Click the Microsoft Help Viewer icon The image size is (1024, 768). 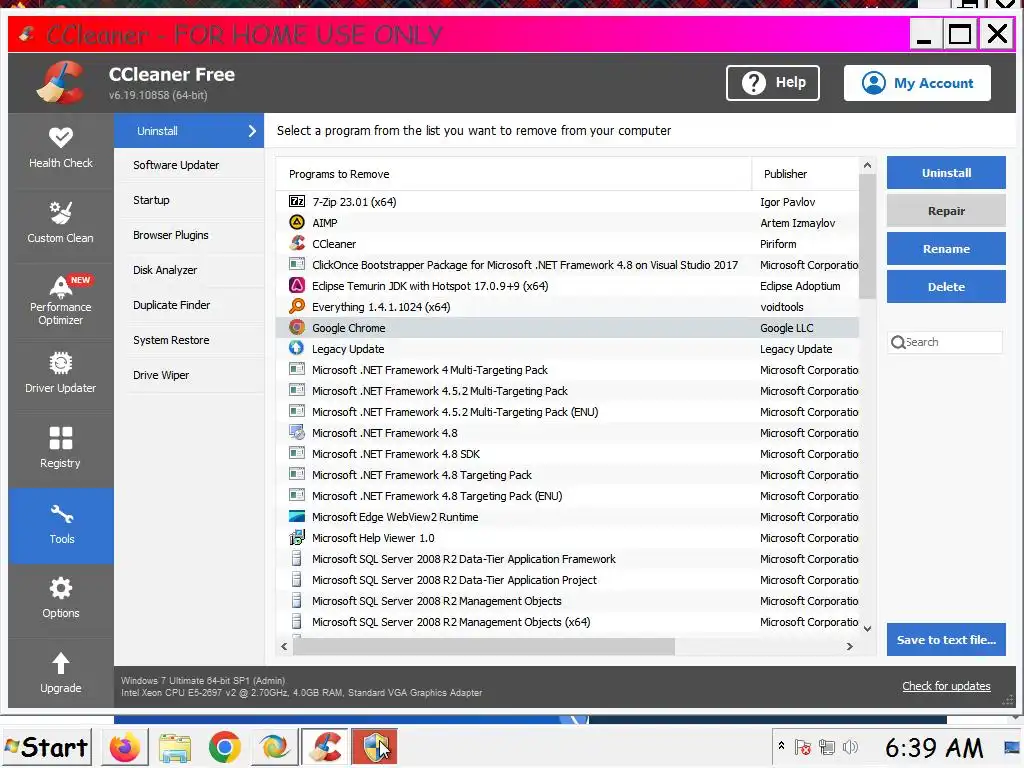[297, 537]
